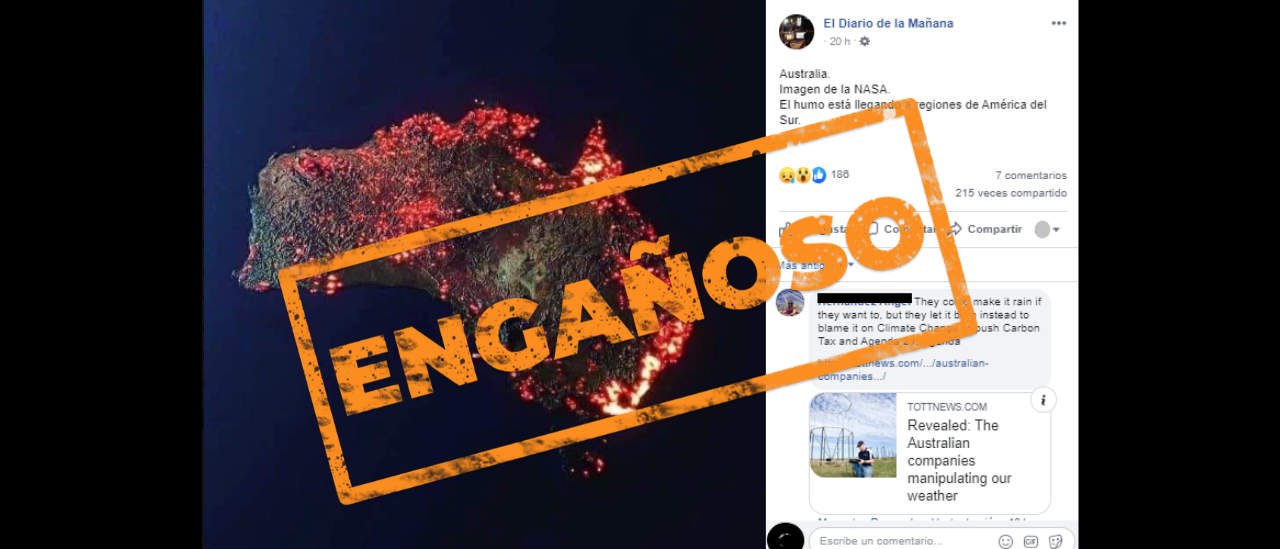Click El Diario de la Mañana profile picture
Screen dimensions: 1280x549
click(x=796, y=32)
